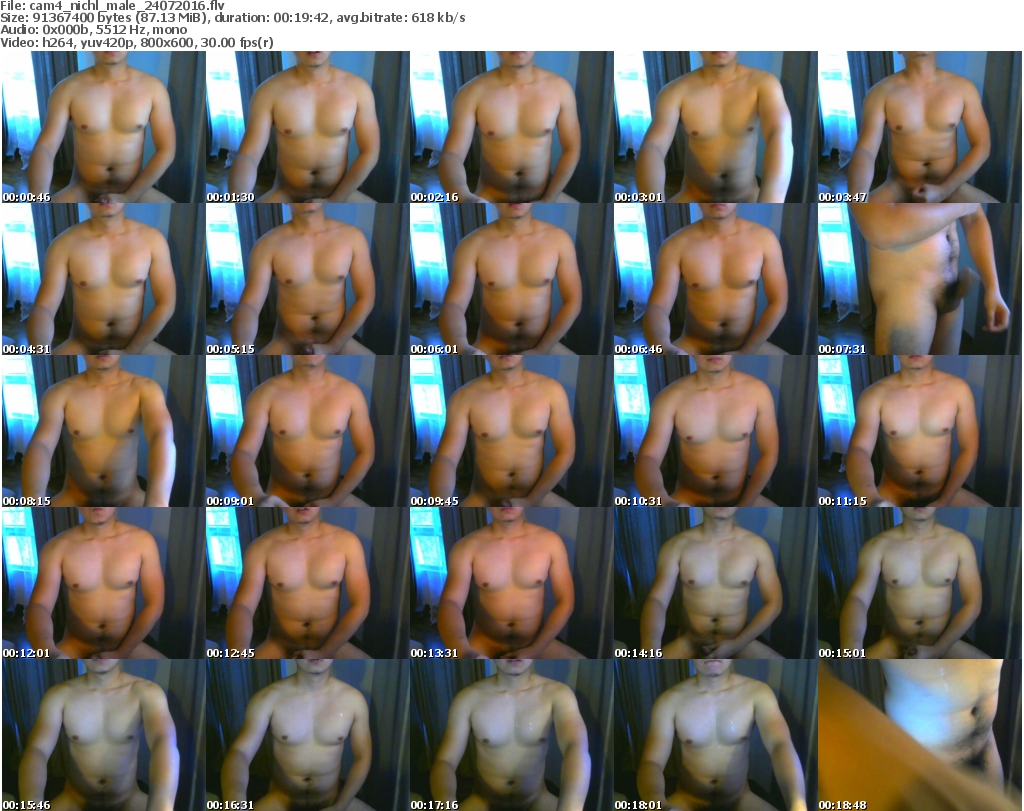Click the 'Video: h264, yuv420p, 800x600' line
The image size is (1024, 811).
pos(137,42)
